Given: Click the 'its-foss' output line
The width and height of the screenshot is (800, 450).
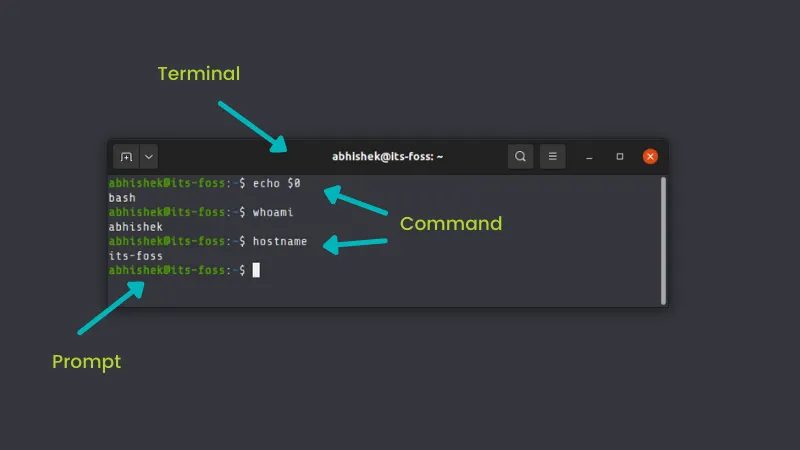Looking at the screenshot, I should click(135, 256).
